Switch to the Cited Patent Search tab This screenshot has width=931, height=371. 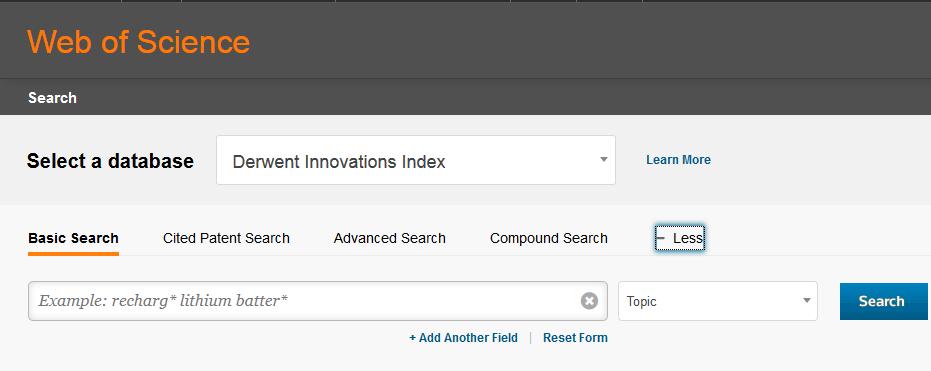pos(226,238)
